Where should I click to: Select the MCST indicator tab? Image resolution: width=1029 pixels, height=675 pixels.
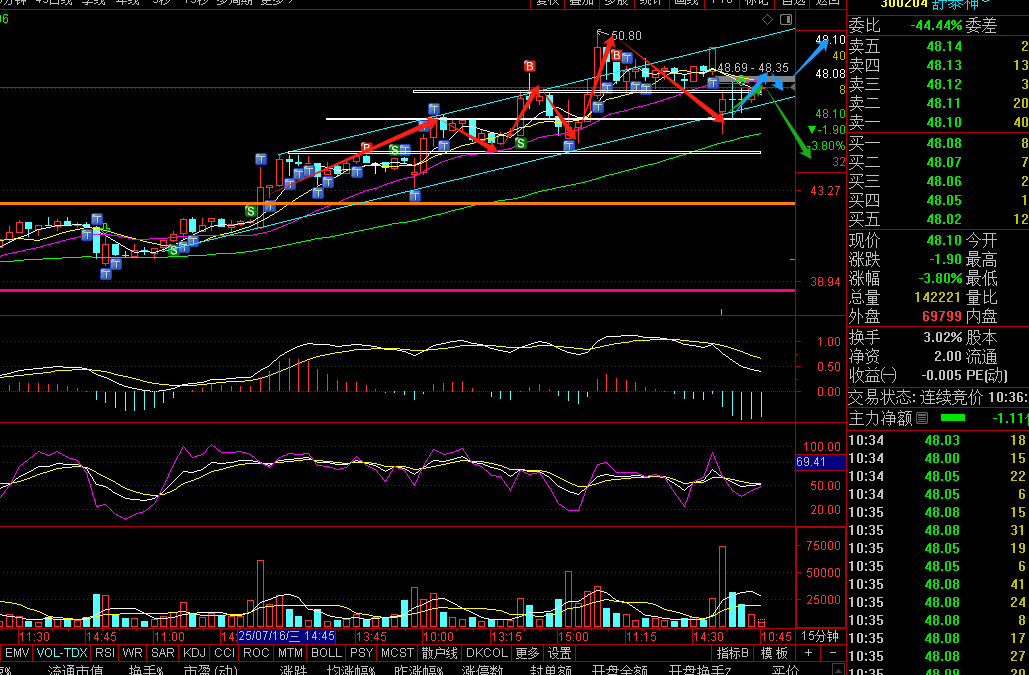pos(398,653)
